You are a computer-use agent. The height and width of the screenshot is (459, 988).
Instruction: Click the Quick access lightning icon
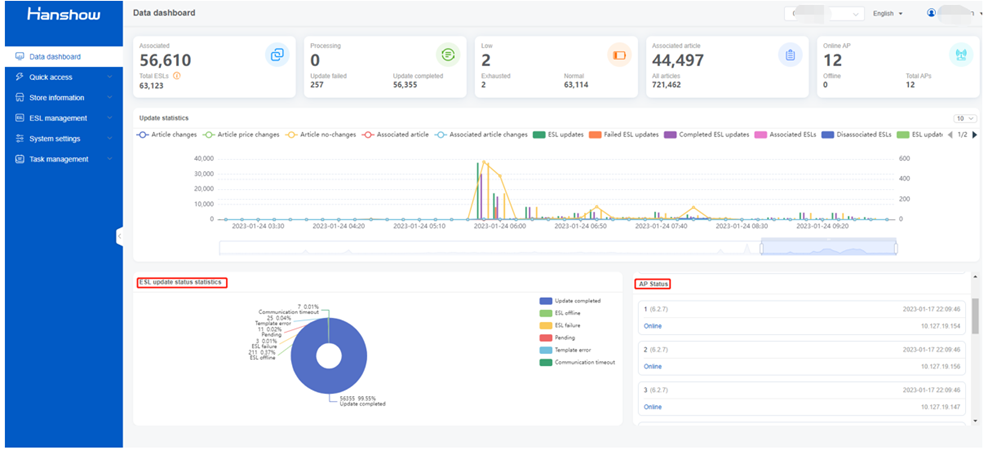pyautogui.click(x=19, y=77)
